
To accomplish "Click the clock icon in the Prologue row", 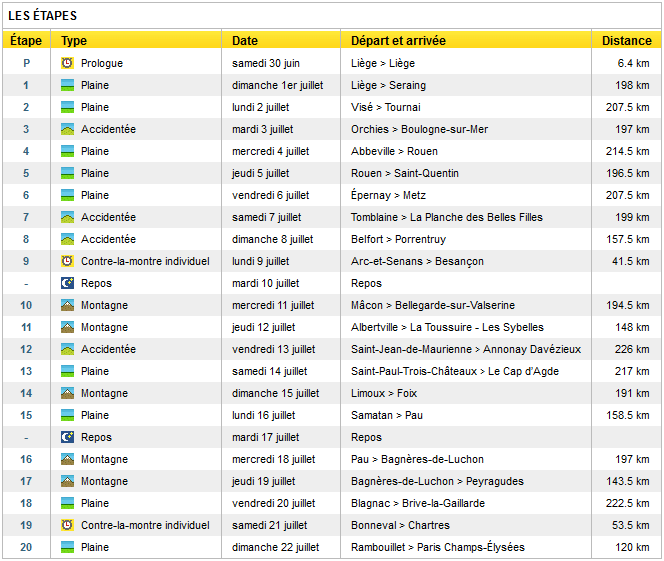I will 67,63.
